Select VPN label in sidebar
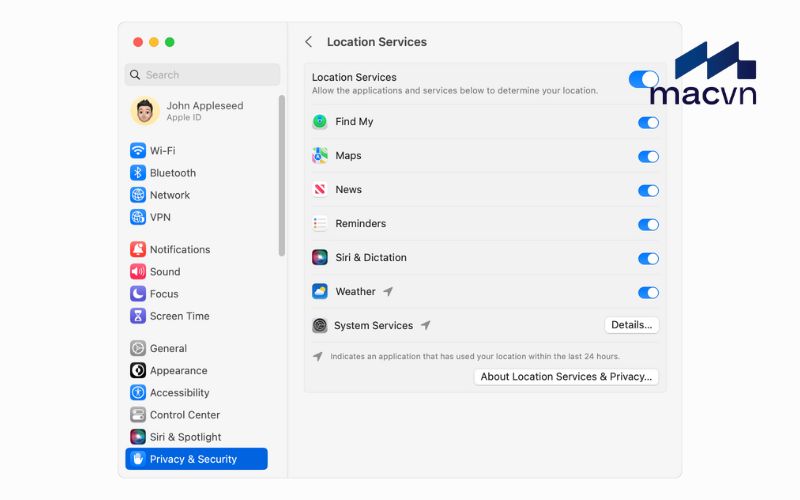Image resolution: width=800 pixels, height=500 pixels. click(160, 217)
